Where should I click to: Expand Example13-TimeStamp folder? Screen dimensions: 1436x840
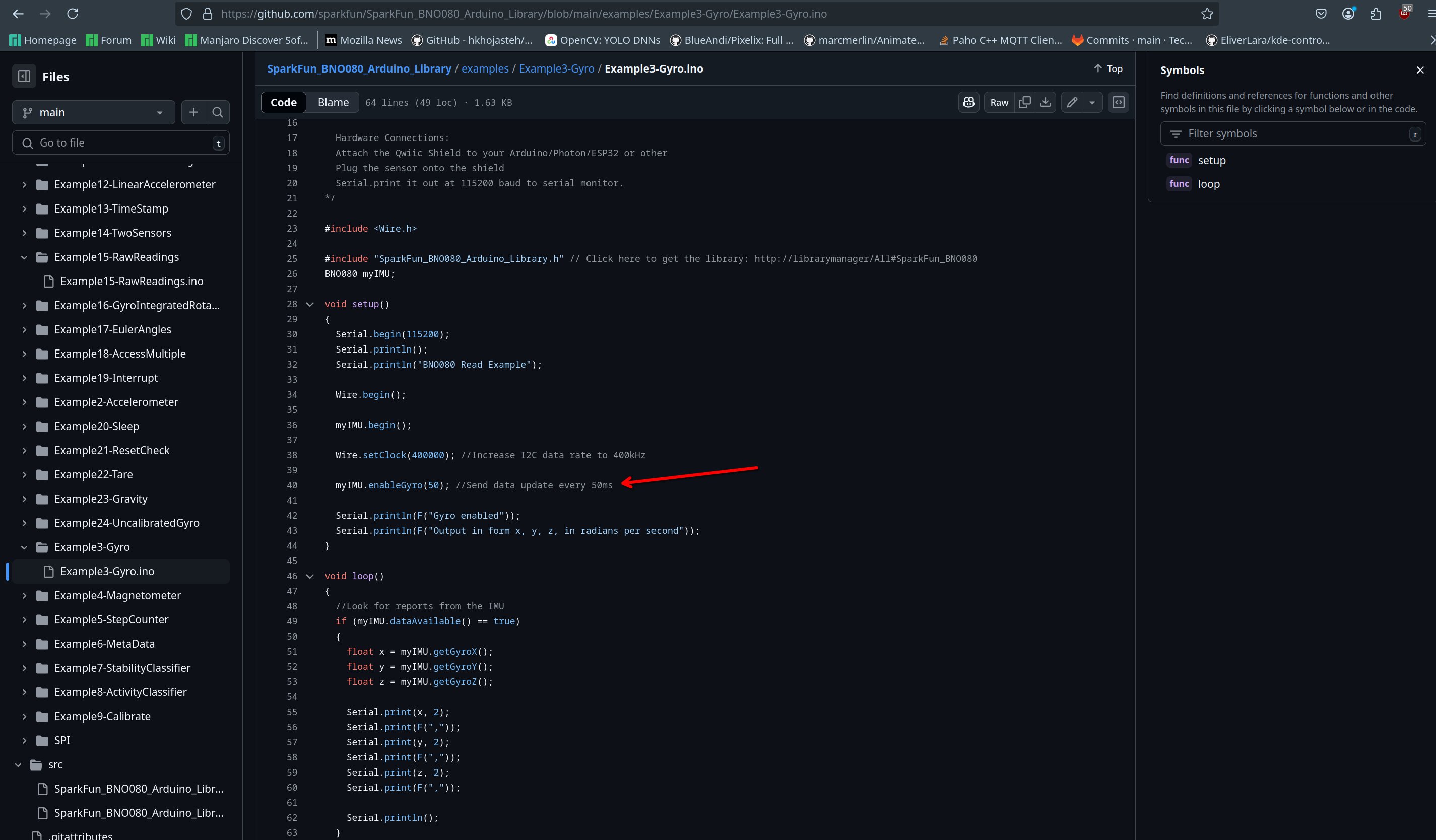[24, 208]
